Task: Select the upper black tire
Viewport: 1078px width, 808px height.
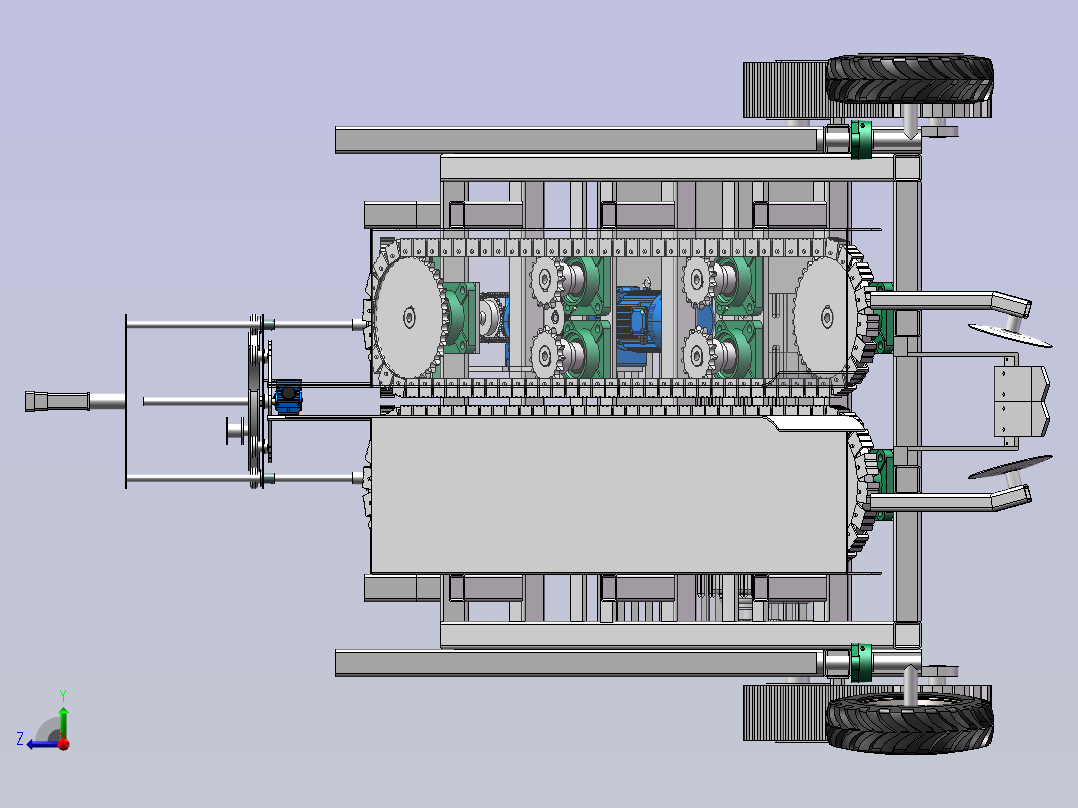Action: [x=910, y=80]
